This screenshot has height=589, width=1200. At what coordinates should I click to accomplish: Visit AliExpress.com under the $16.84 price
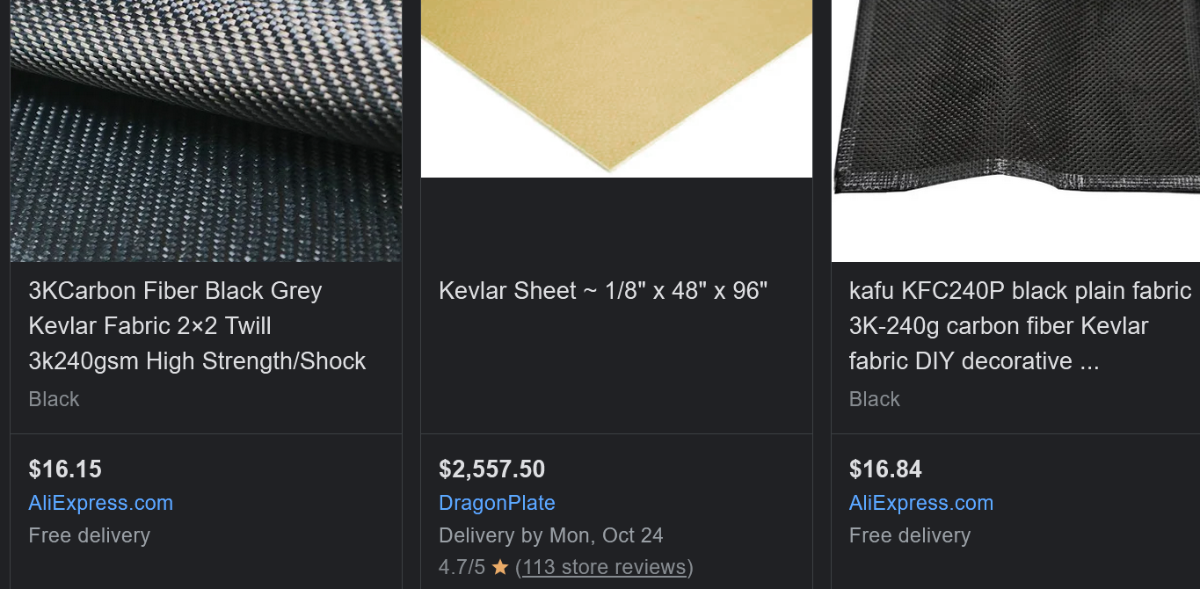click(921, 503)
